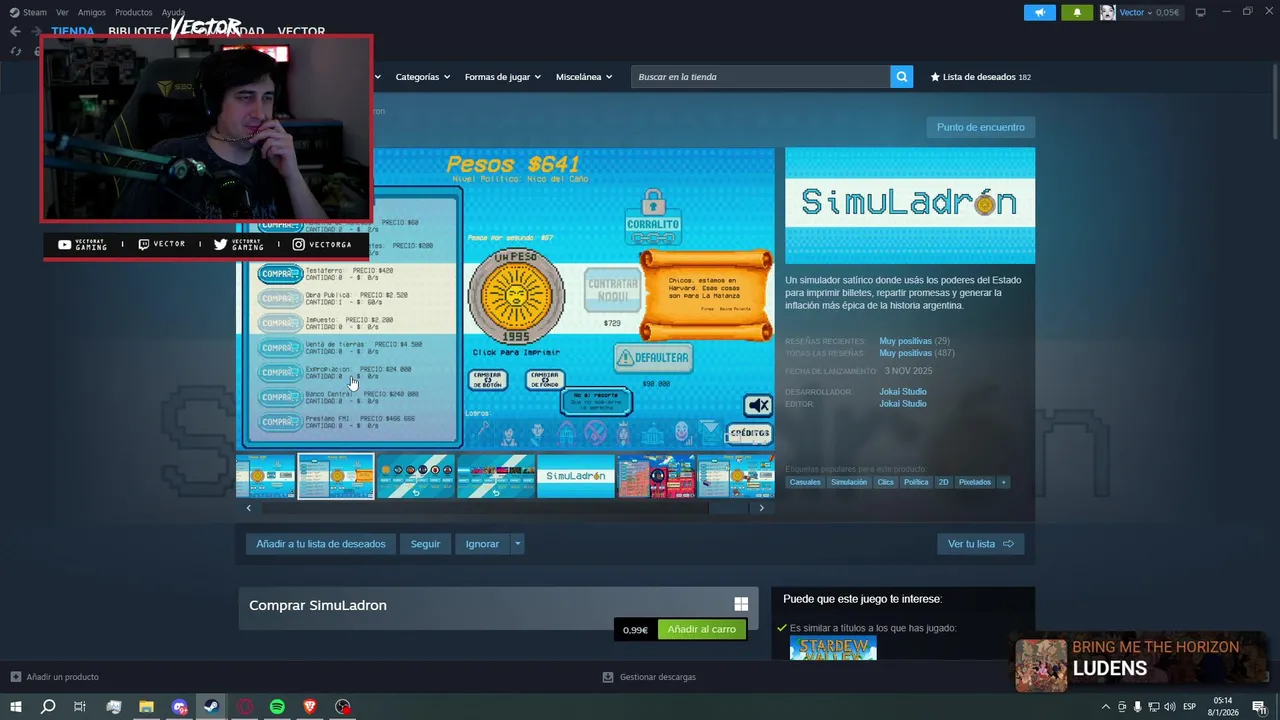Select the first screenshot thumbnail
The image size is (1280, 720).
pyautogui.click(x=265, y=476)
